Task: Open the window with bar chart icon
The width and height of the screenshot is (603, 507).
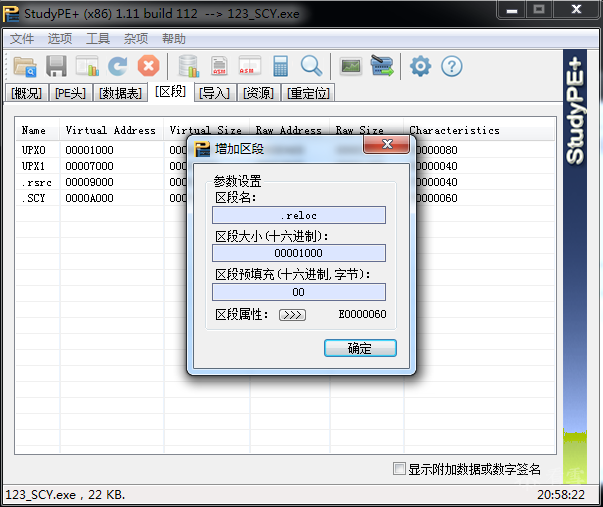Action: point(87,66)
